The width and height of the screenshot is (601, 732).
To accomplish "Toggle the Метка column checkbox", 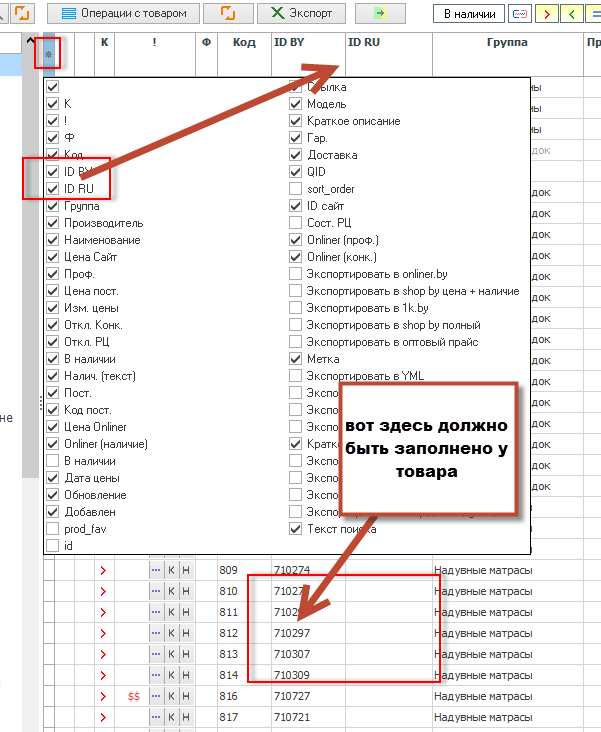I will (296, 359).
